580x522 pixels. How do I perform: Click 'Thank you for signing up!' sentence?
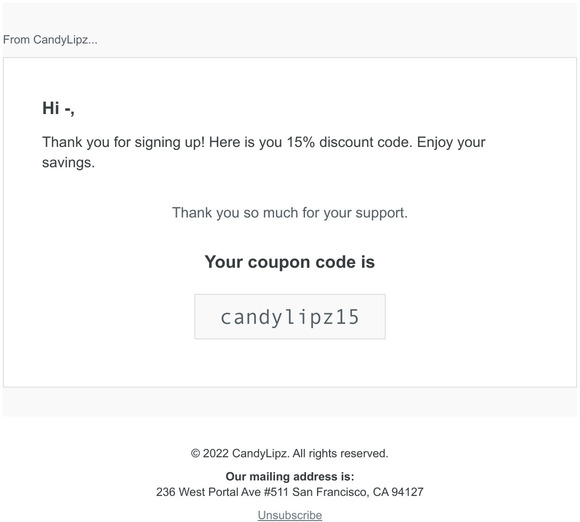123,142
